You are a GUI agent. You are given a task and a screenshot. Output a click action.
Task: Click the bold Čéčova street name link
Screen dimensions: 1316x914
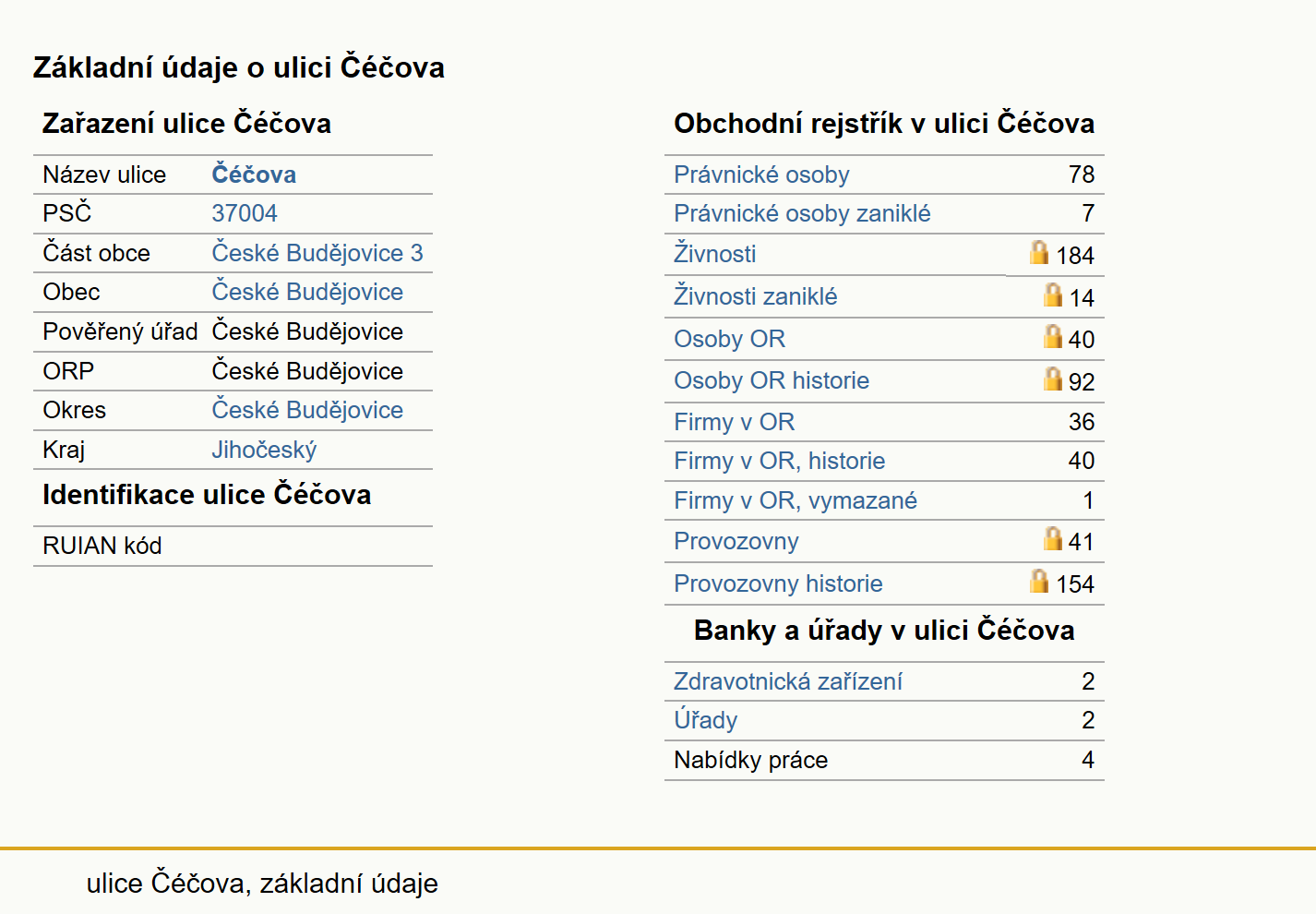(254, 174)
